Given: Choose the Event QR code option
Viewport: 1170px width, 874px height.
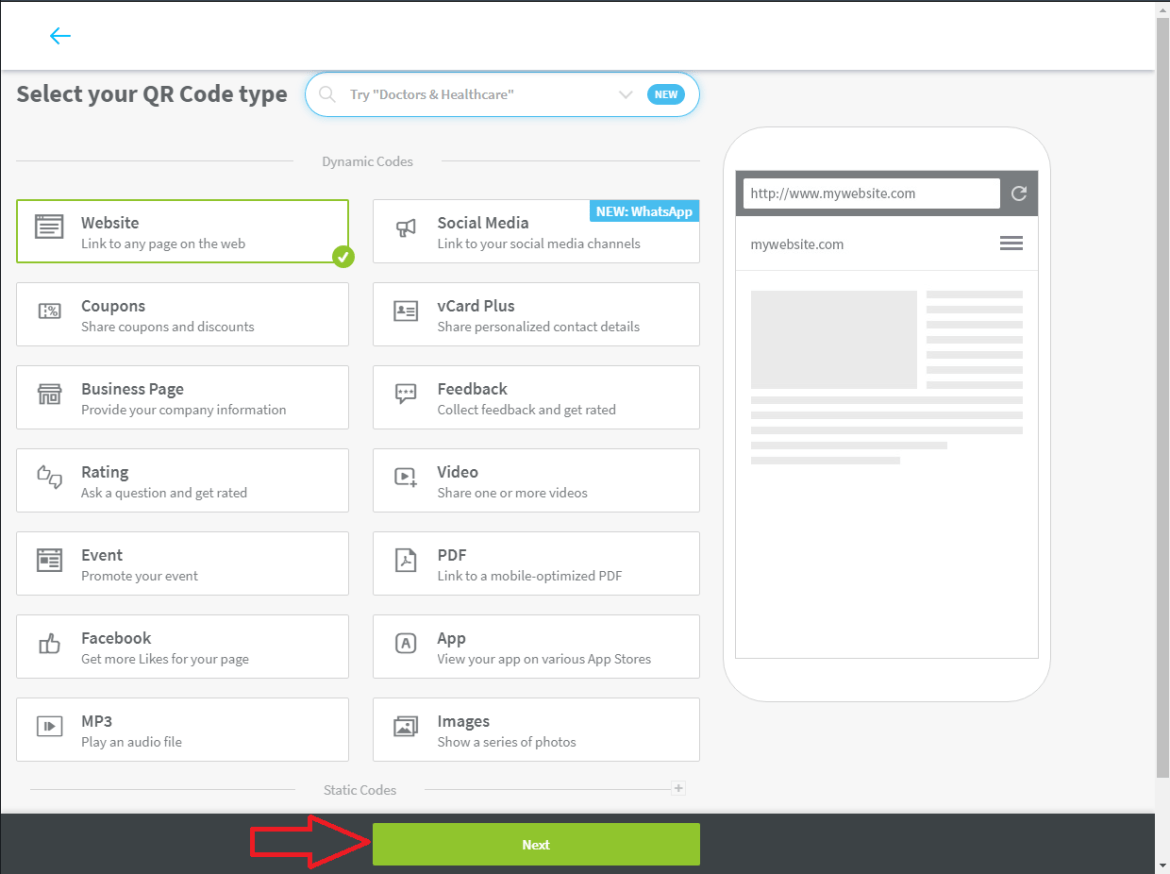Looking at the screenshot, I should tap(182, 564).
